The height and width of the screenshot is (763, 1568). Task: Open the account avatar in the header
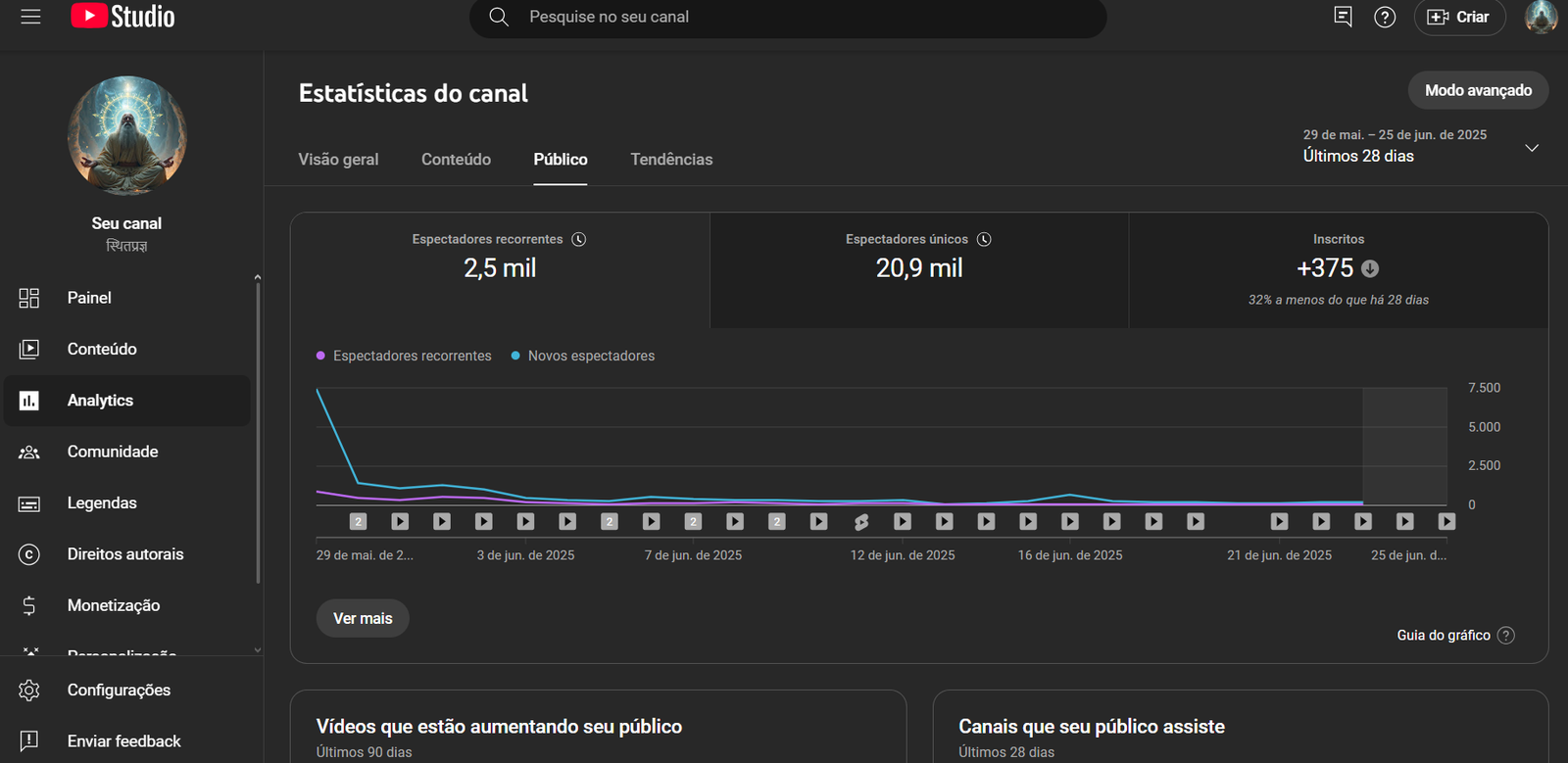click(1541, 17)
